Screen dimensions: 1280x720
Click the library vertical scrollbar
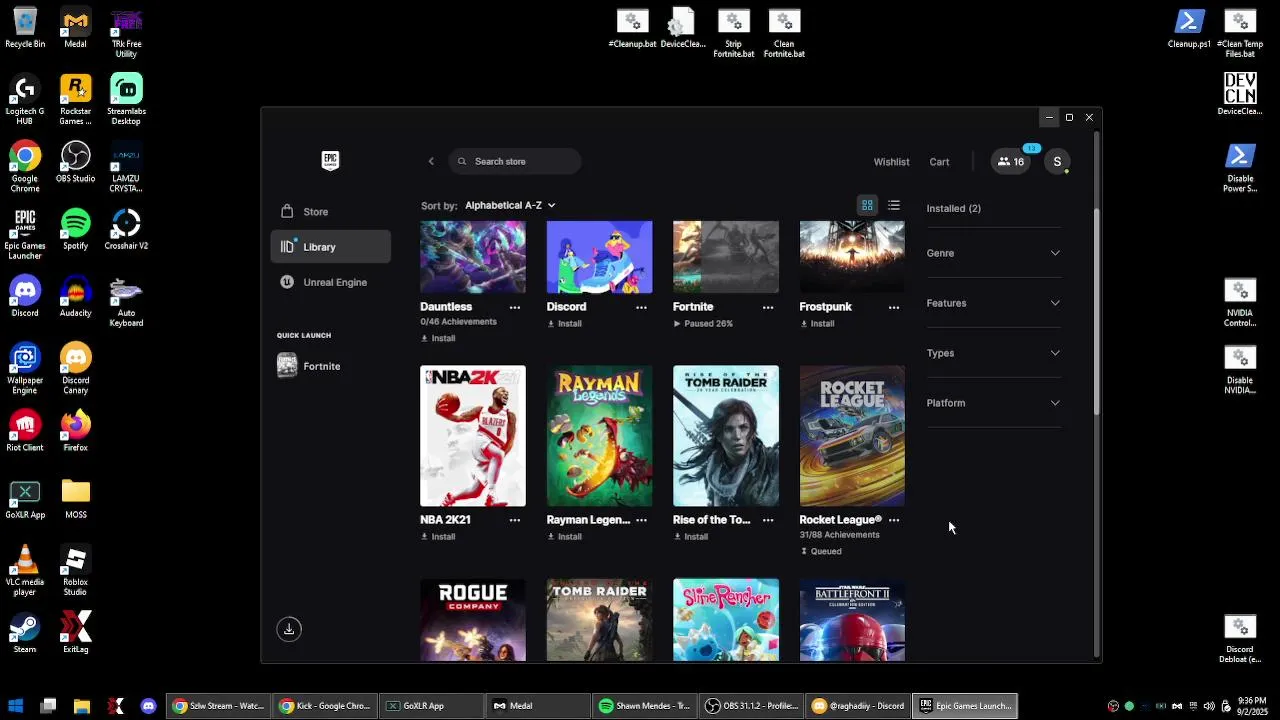pos(1097,312)
